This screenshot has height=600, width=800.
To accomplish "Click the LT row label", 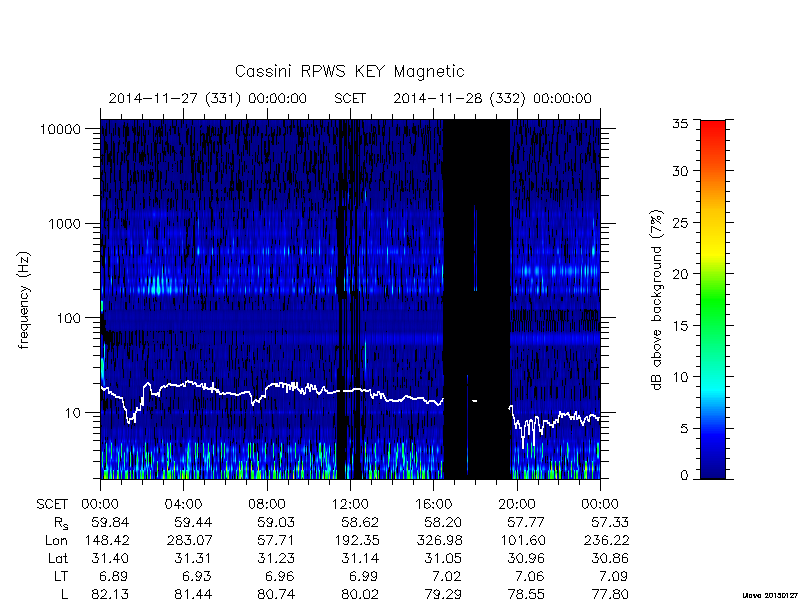I will tap(61, 576).
